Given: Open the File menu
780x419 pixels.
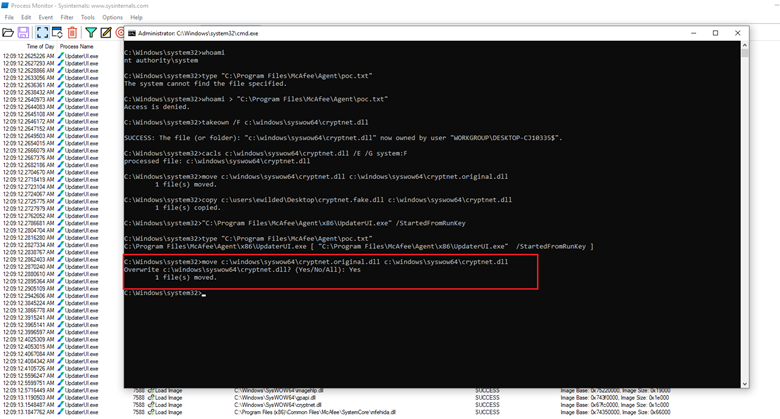Looking at the screenshot, I should [8, 17].
